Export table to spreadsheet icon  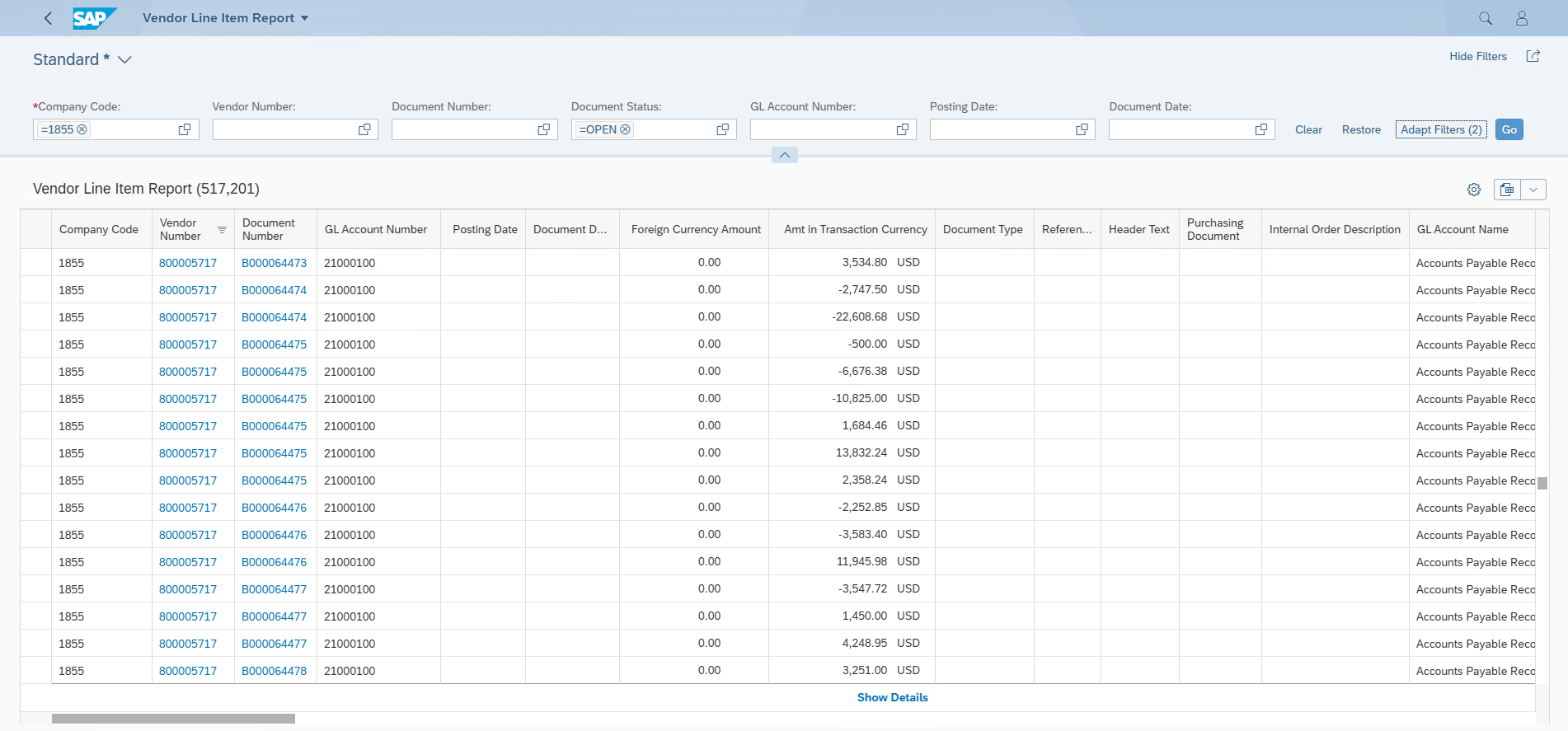[1507, 190]
